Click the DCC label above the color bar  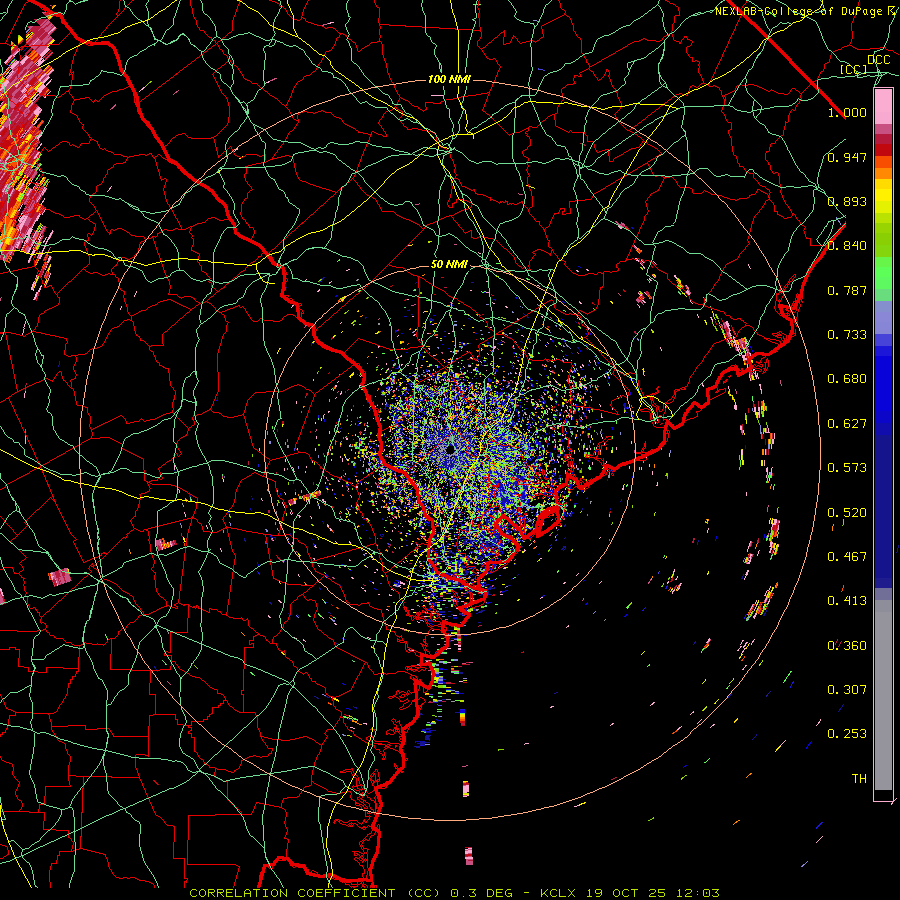[878, 60]
